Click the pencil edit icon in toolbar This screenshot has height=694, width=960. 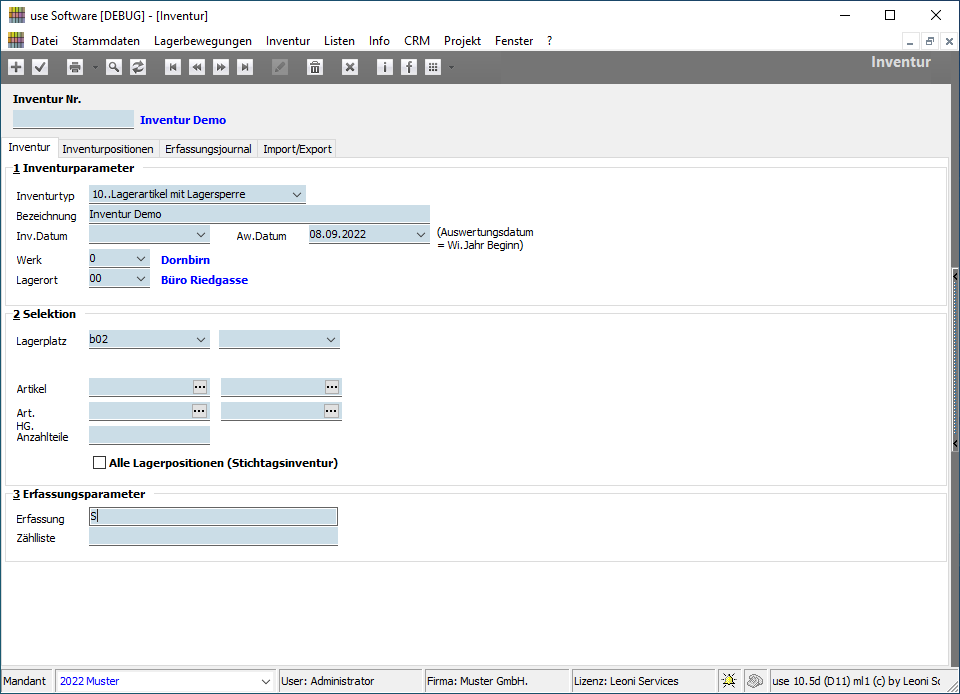(x=280, y=67)
